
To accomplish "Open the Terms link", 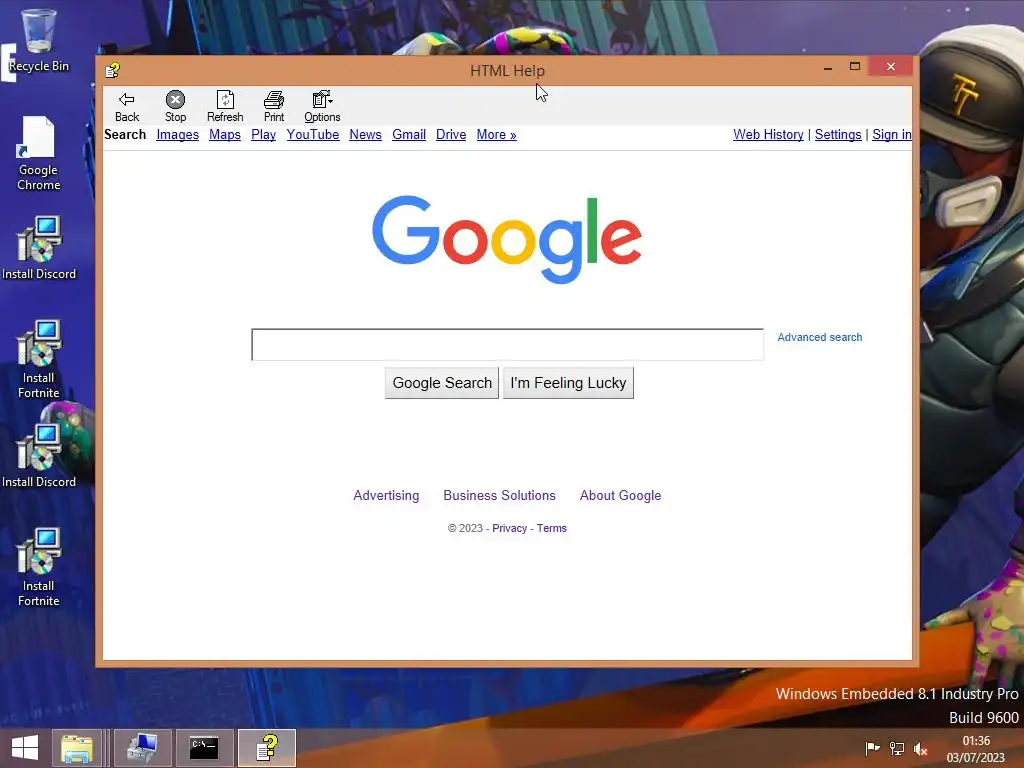I will [x=552, y=528].
